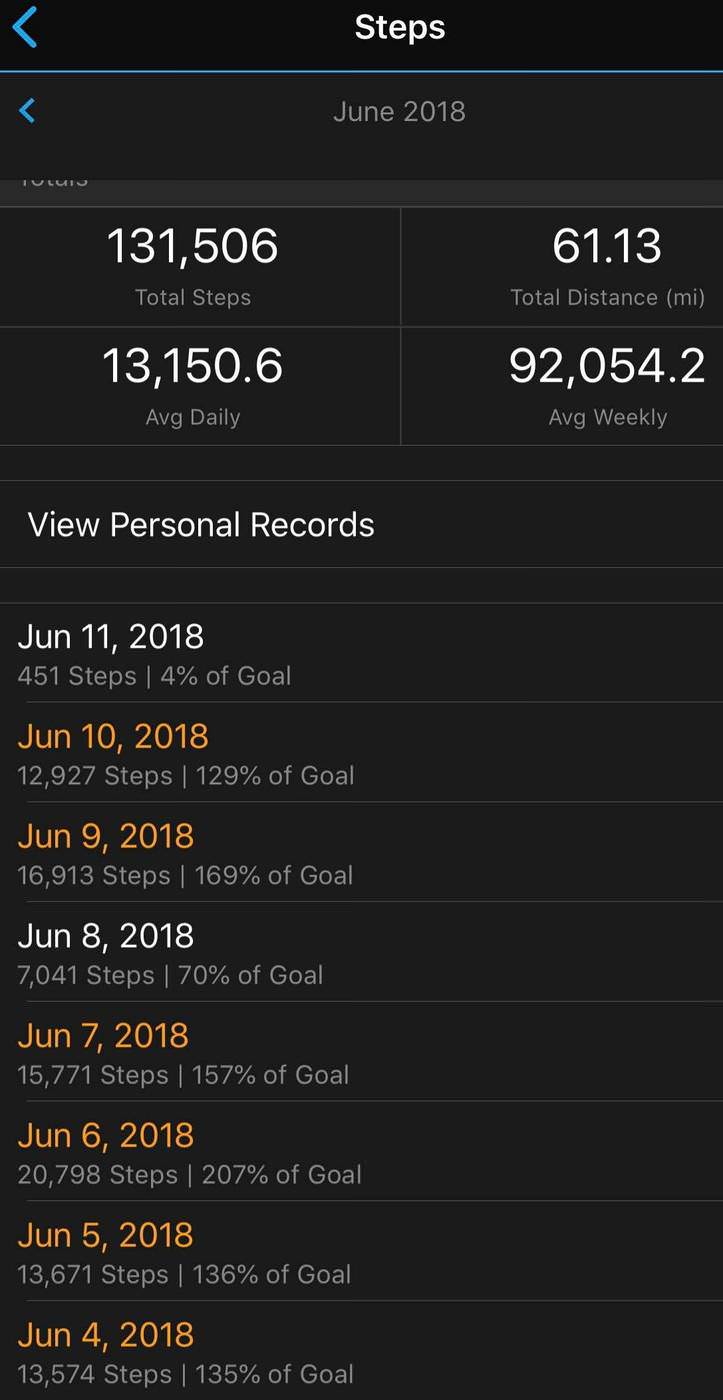Tap the 7,041 Steps row
The image size is (723, 1400).
click(361, 952)
